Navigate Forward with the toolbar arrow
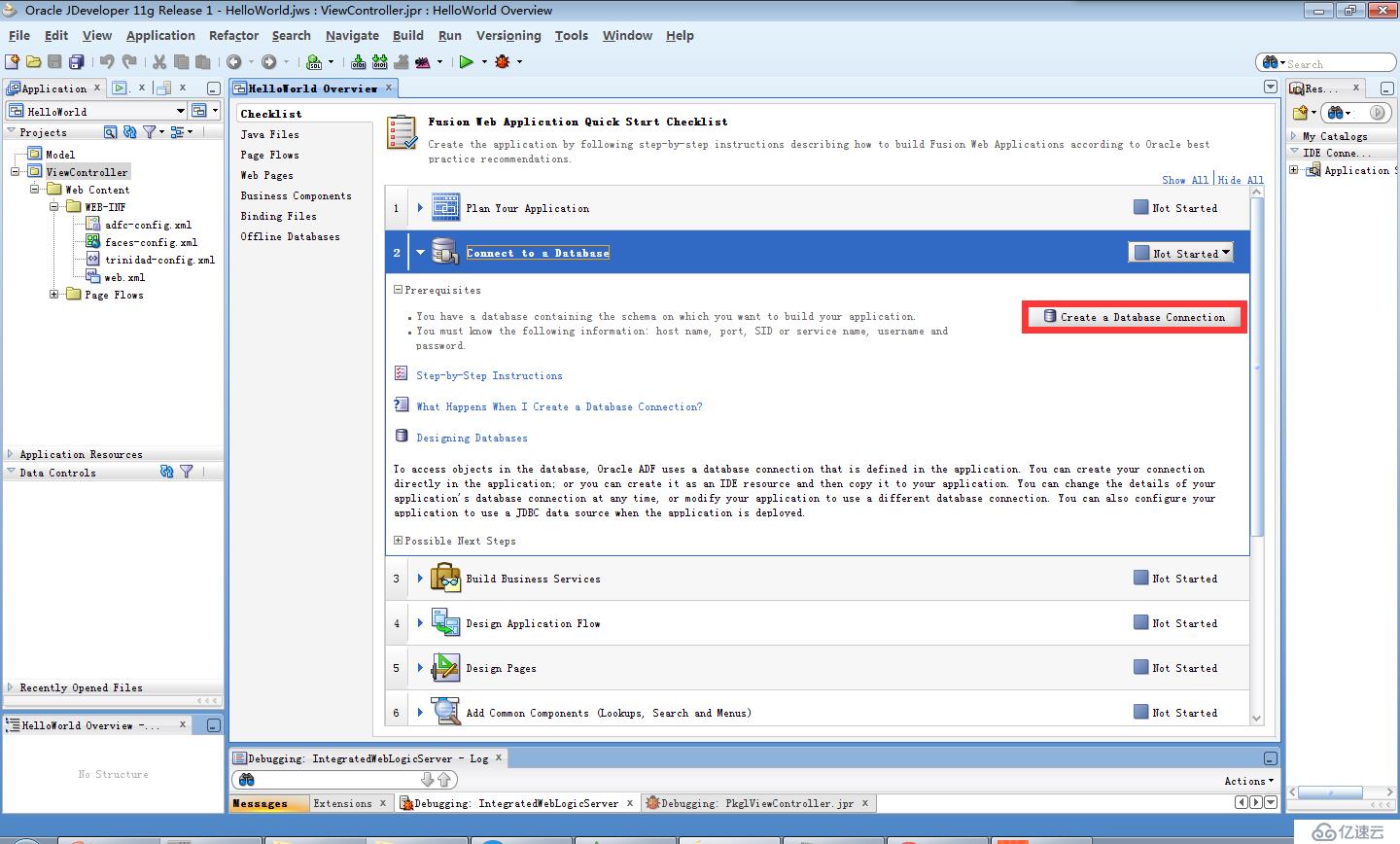 (x=268, y=61)
